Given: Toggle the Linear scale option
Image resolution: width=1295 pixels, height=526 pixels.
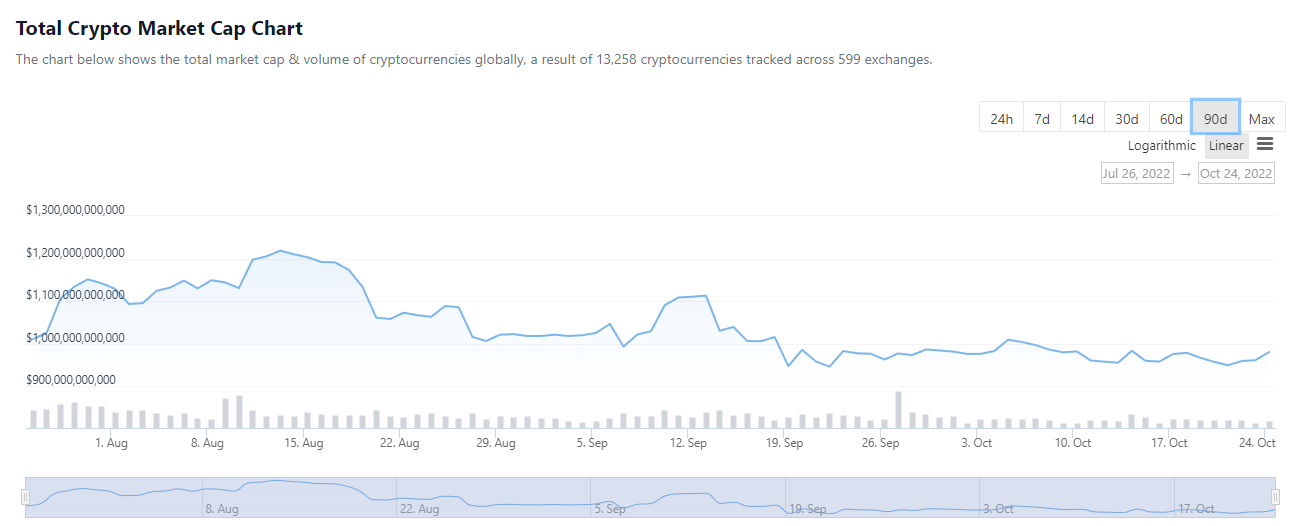Looking at the screenshot, I should 1226,146.
